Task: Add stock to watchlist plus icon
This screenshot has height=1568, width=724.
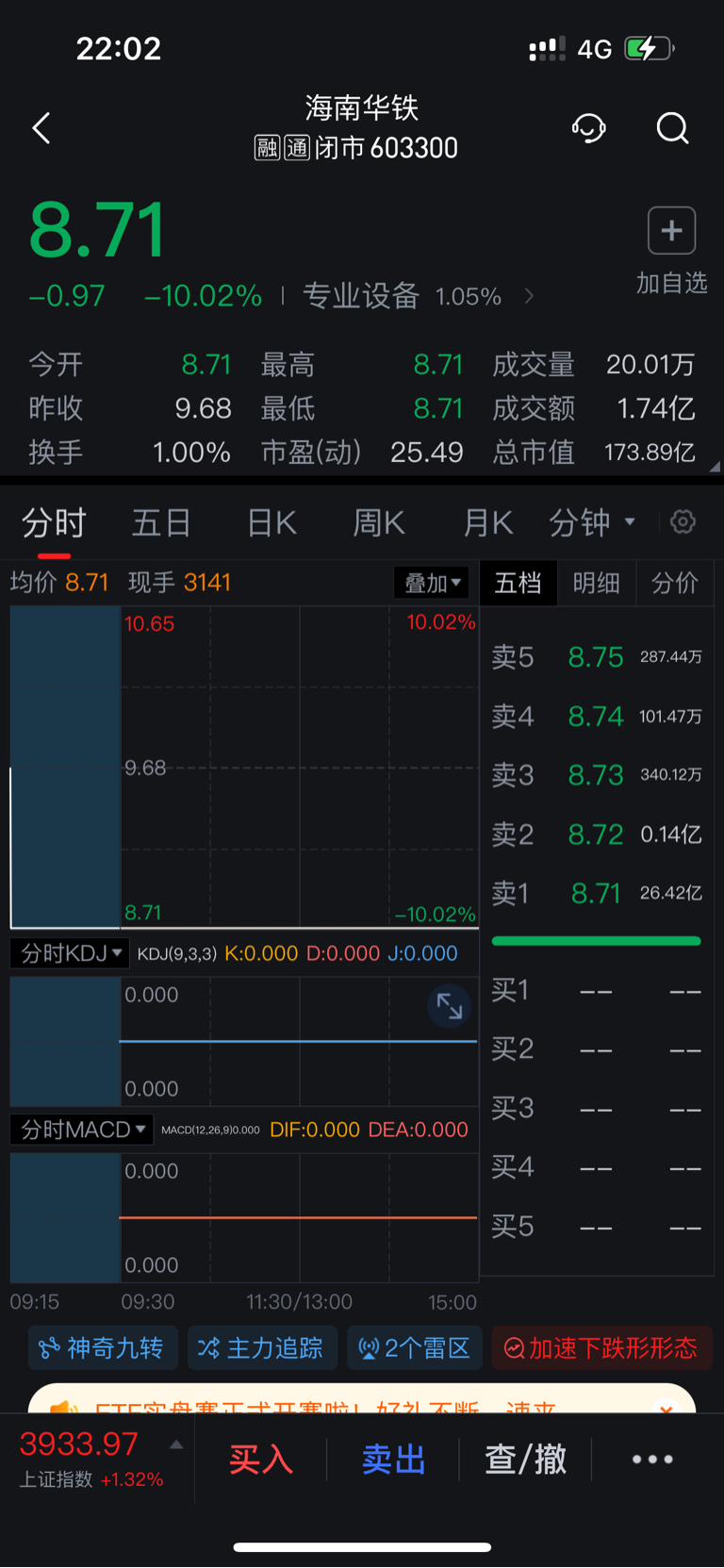Action: coord(671,231)
